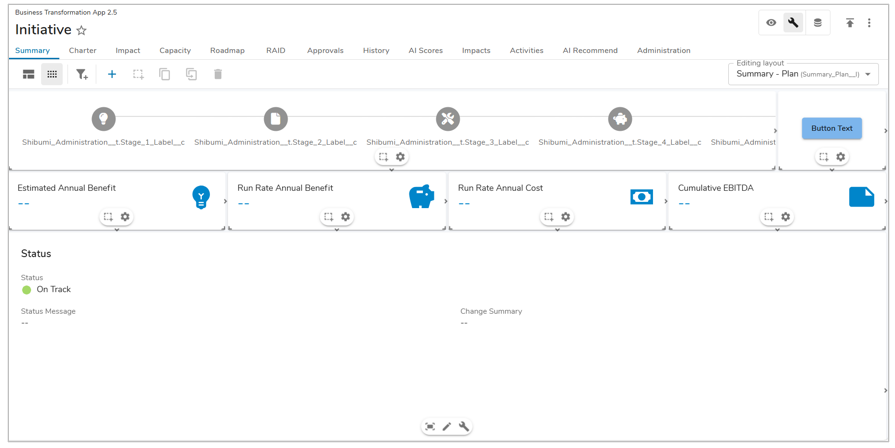Click the upload arrow icon at top right
The width and height of the screenshot is (895, 448).
(850, 23)
